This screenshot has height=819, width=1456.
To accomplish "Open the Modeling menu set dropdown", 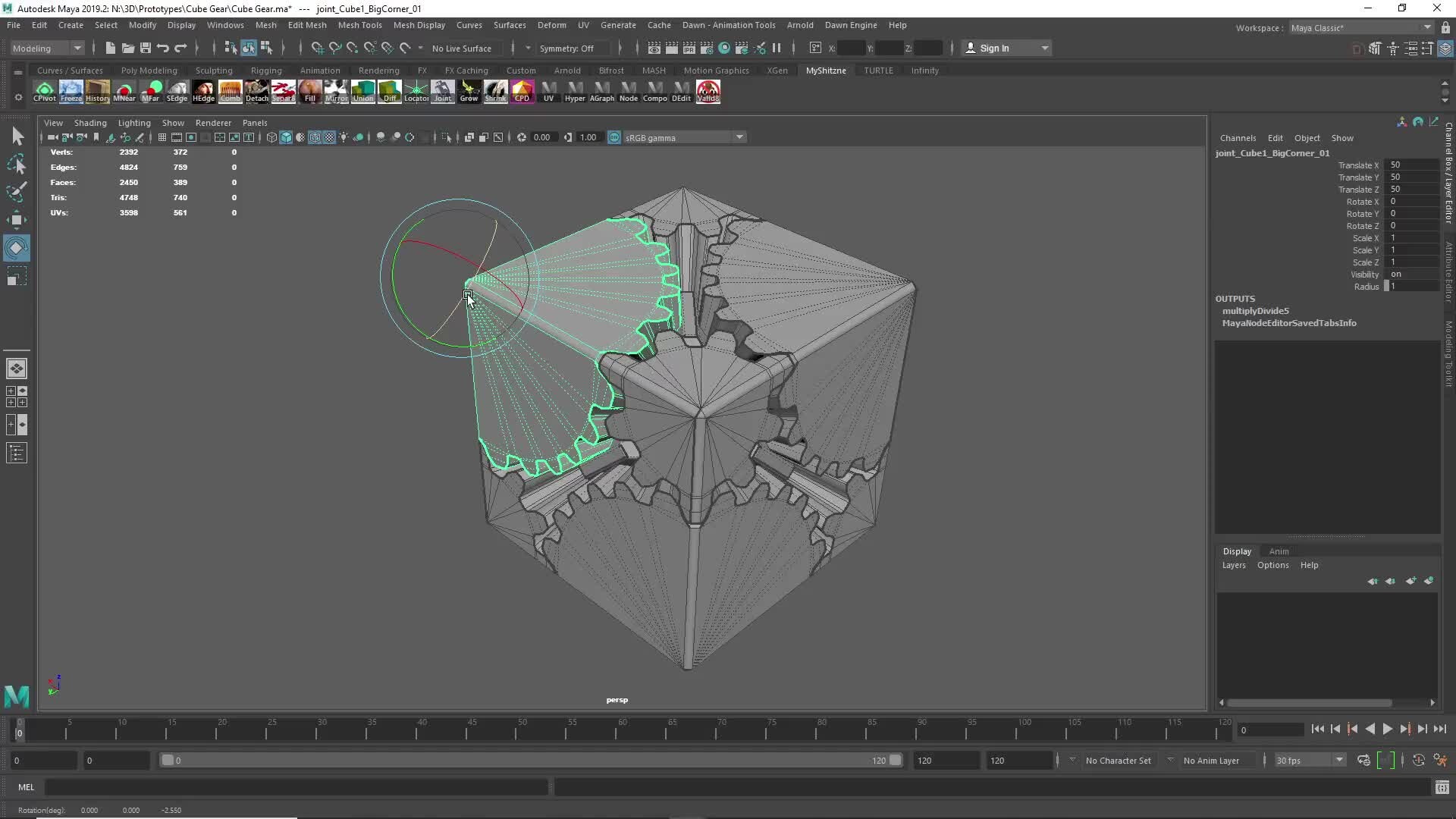I will [x=47, y=48].
